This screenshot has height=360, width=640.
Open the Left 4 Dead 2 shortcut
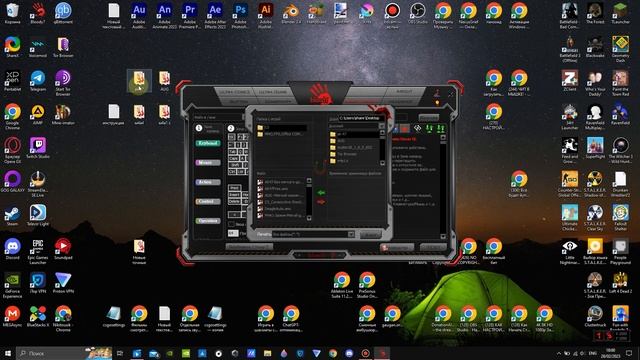pyautogui.click(x=620, y=283)
